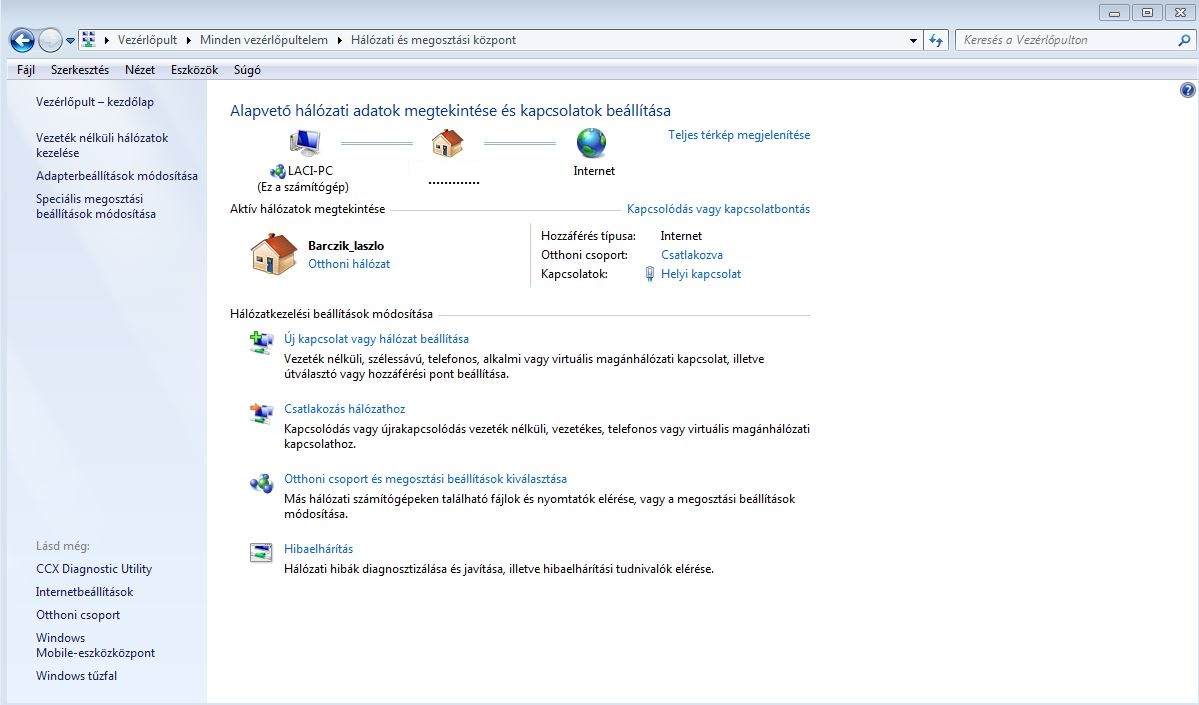Click the LACI-PC computer icon in the map
The width and height of the screenshot is (1199, 705).
coord(304,143)
